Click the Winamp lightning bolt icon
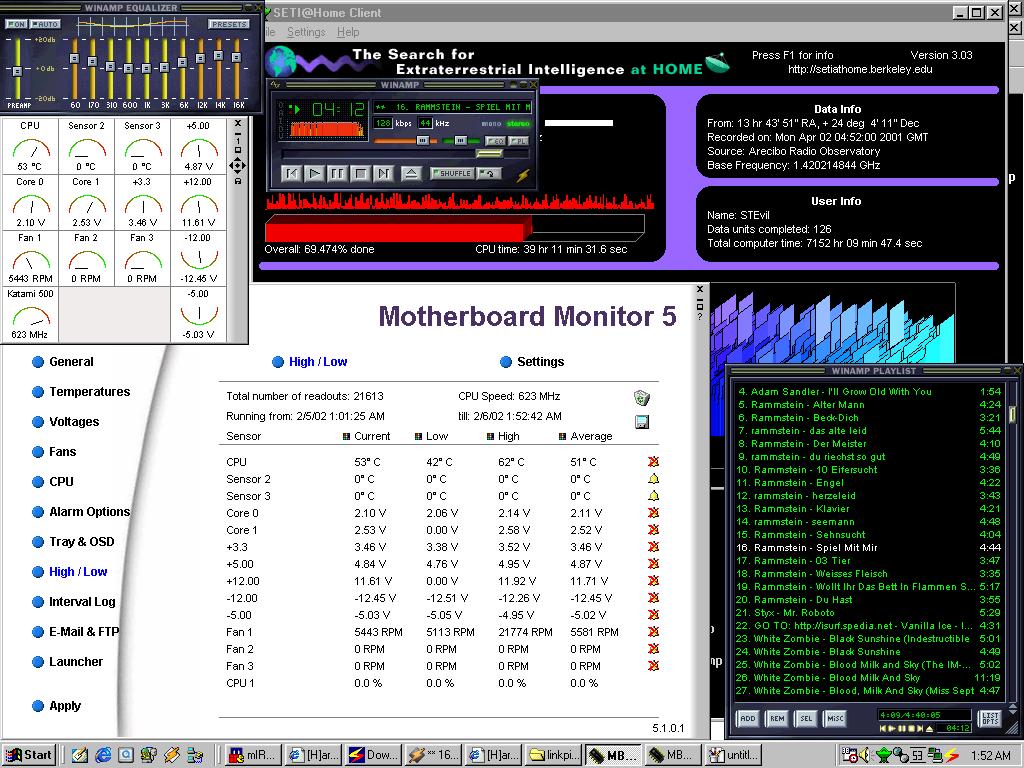This screenshot has width=1024, height=768. pos(523,174)
